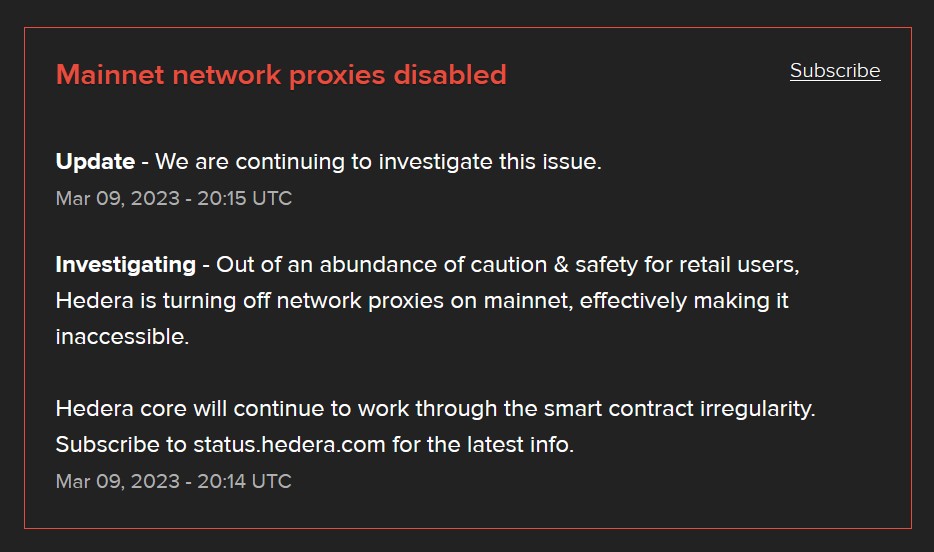
Task: Select the "Mar 09, 2023 - 20:14 UTC" timestamp
Action: [x=174, y=481]
